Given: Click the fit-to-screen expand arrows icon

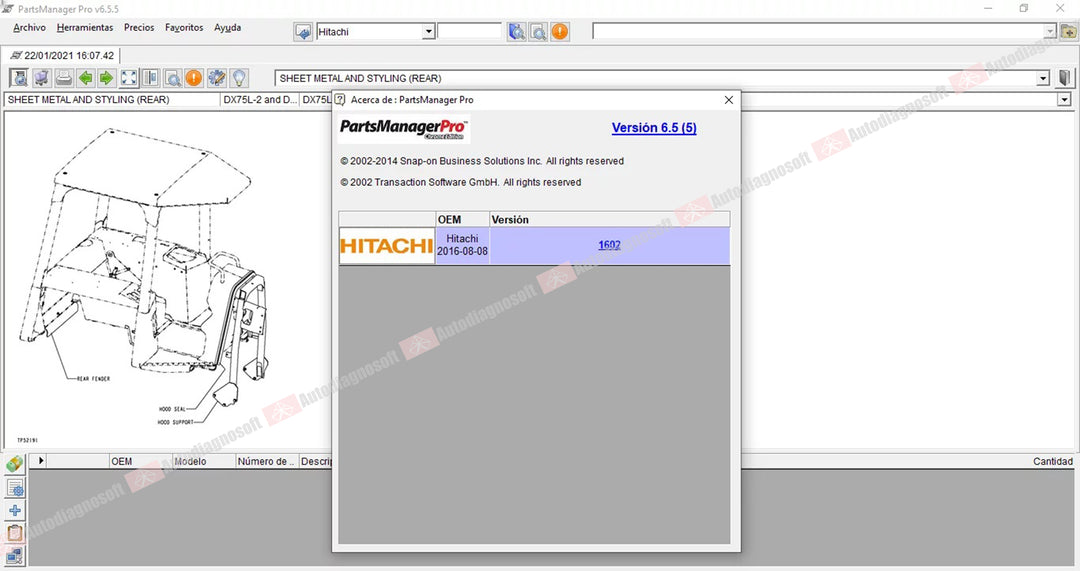Looking at the screenshot, I should point(129,78).
